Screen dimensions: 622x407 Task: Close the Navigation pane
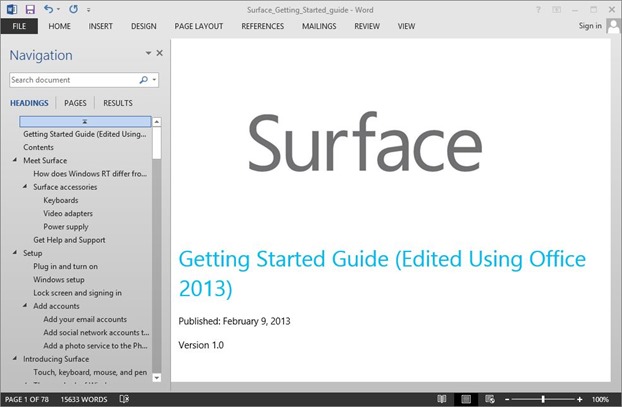click(159, 53)
